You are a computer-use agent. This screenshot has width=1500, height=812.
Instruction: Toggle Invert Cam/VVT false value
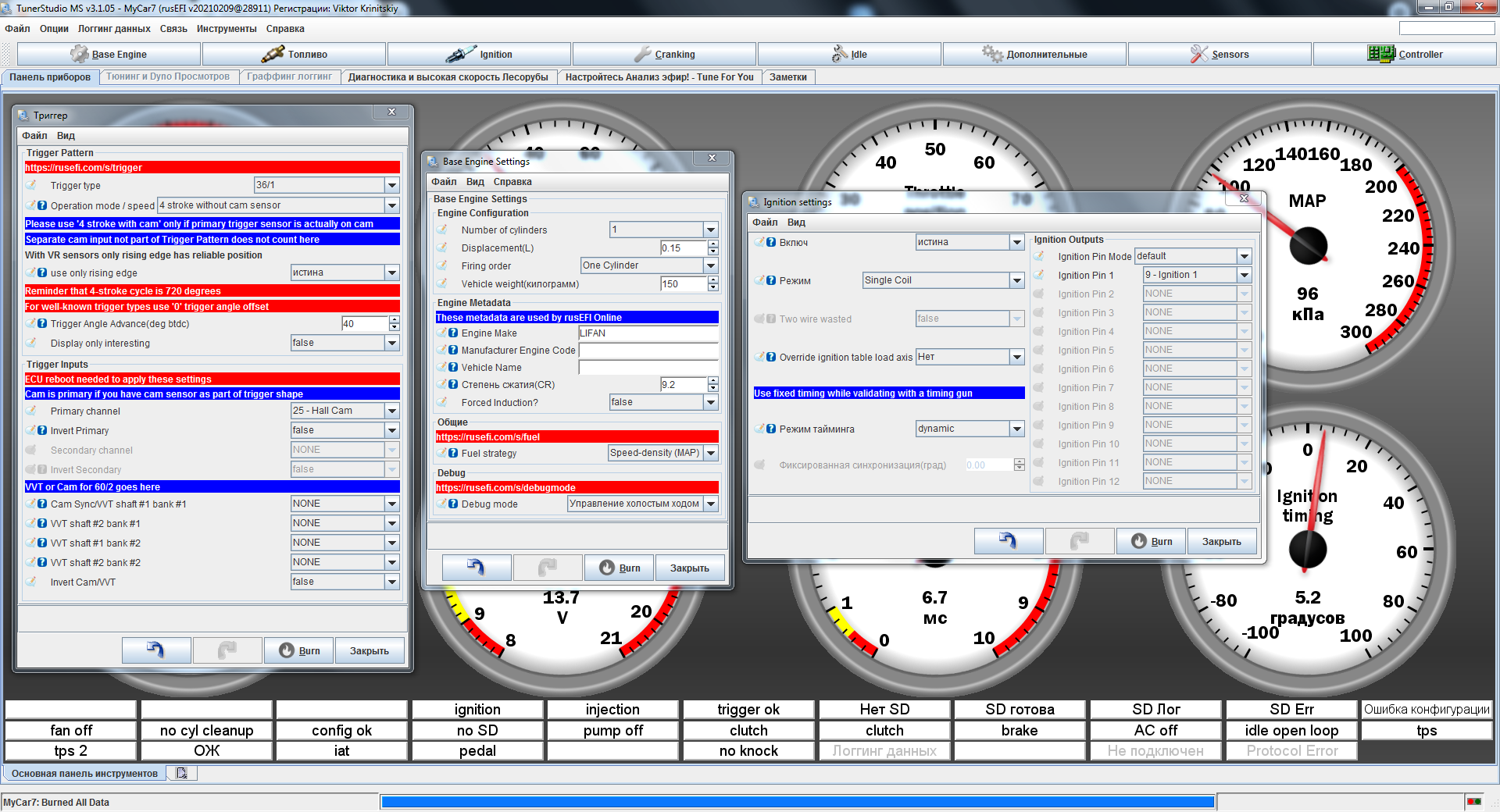coord(345,582)
